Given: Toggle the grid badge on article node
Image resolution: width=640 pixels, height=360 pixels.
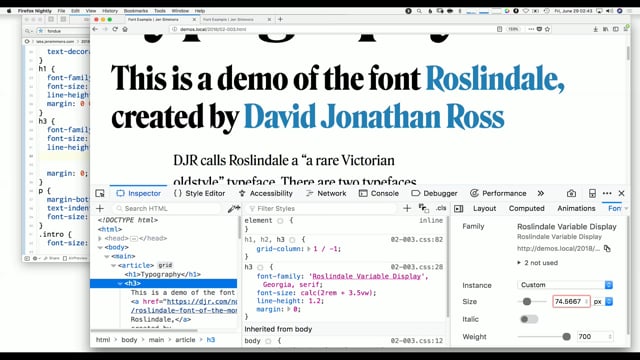Looking at the screenshot, I should (x=165, y=265).
